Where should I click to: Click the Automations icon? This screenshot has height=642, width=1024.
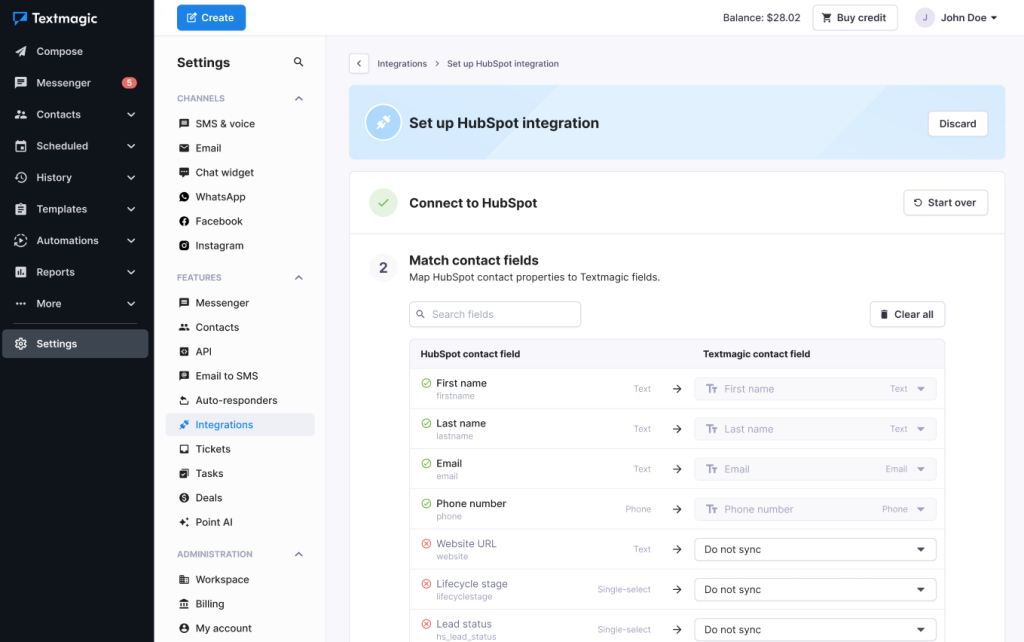21,240
